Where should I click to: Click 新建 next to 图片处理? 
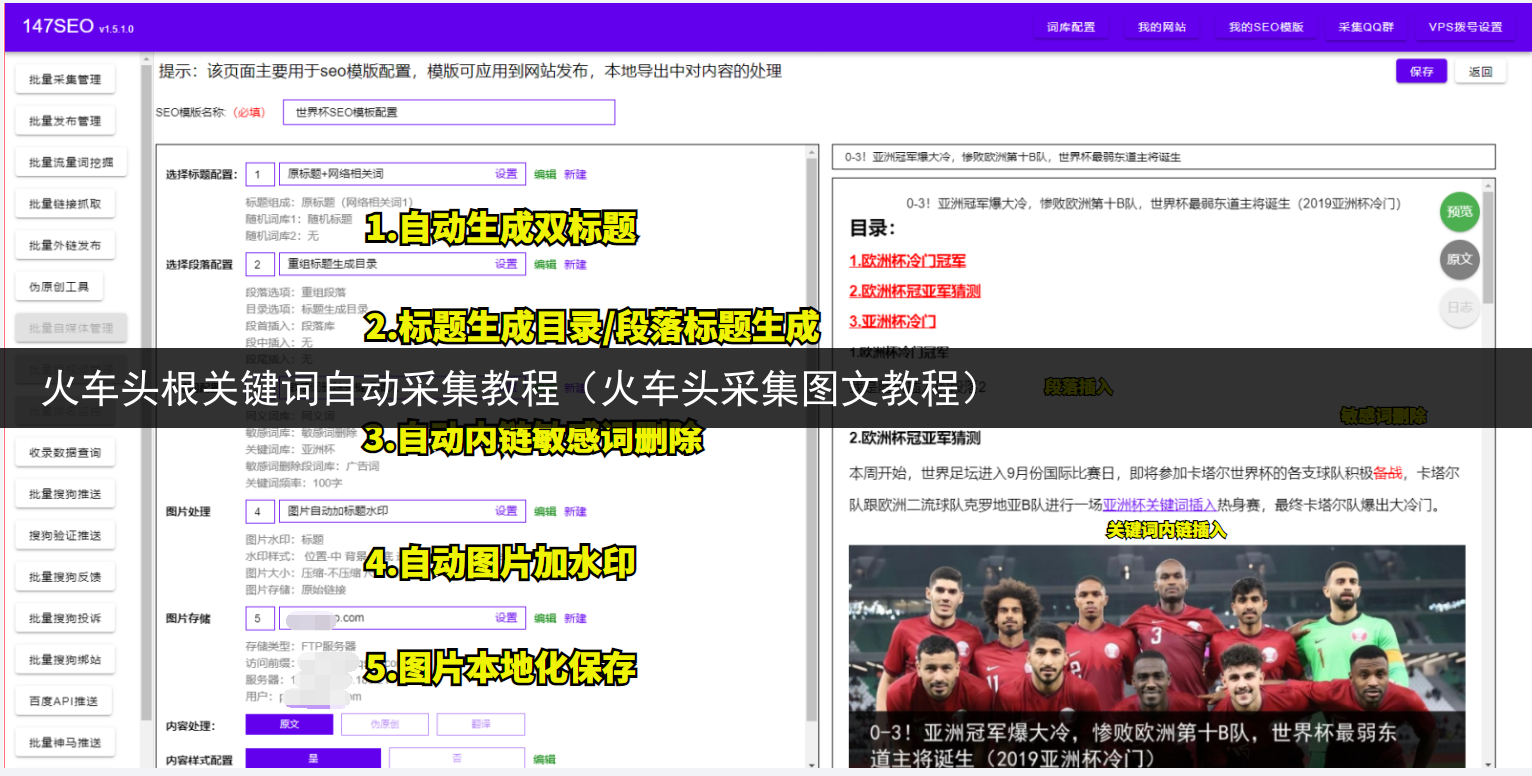[575, 511]
